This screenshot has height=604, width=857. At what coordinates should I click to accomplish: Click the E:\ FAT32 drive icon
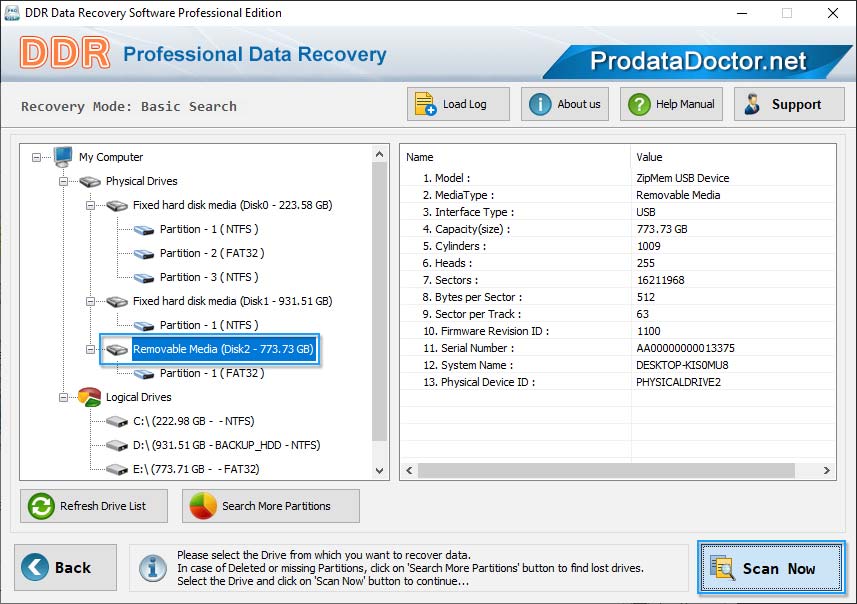click(117, 470)
